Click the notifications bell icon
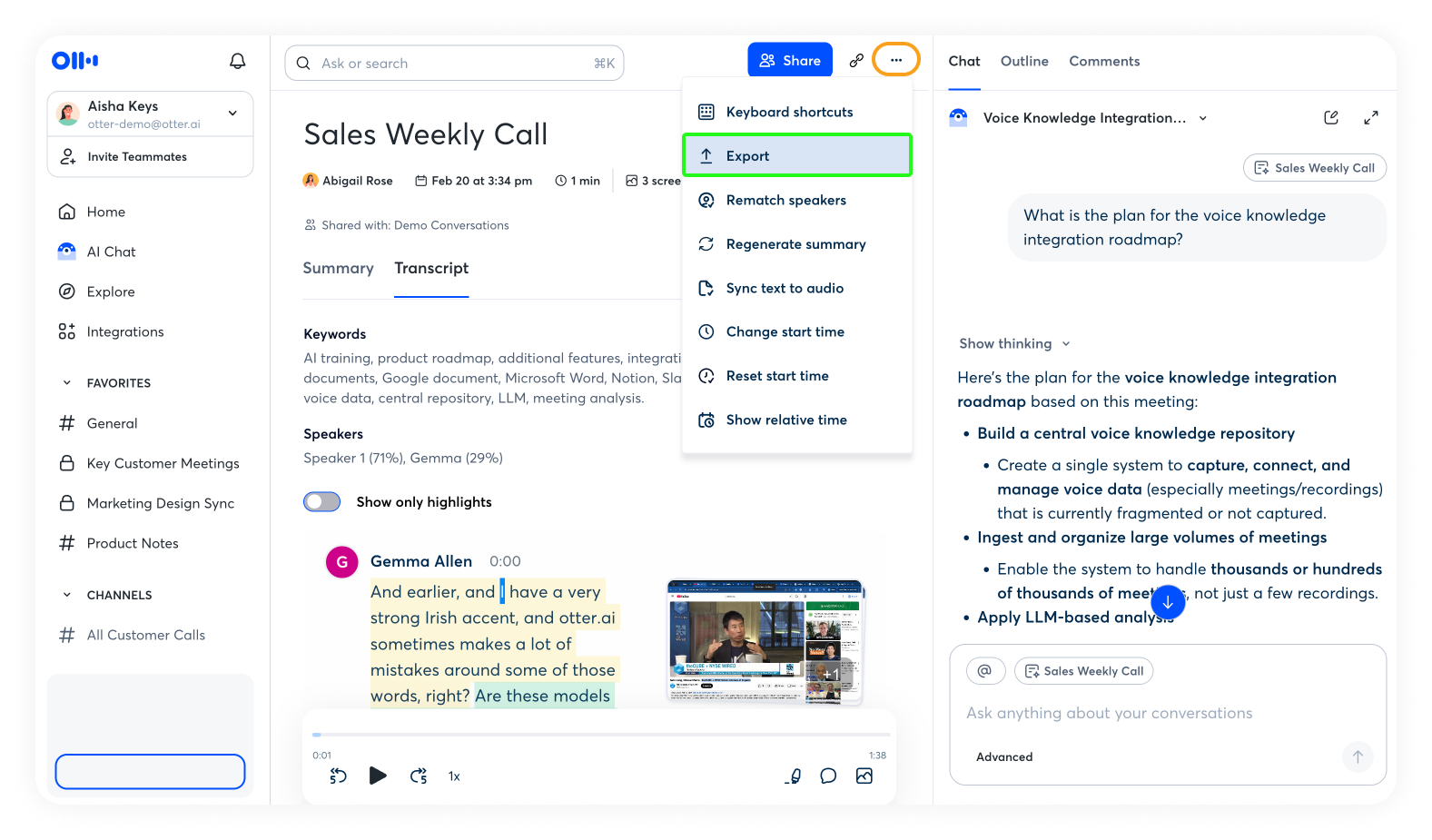 (x=237, y=61)
